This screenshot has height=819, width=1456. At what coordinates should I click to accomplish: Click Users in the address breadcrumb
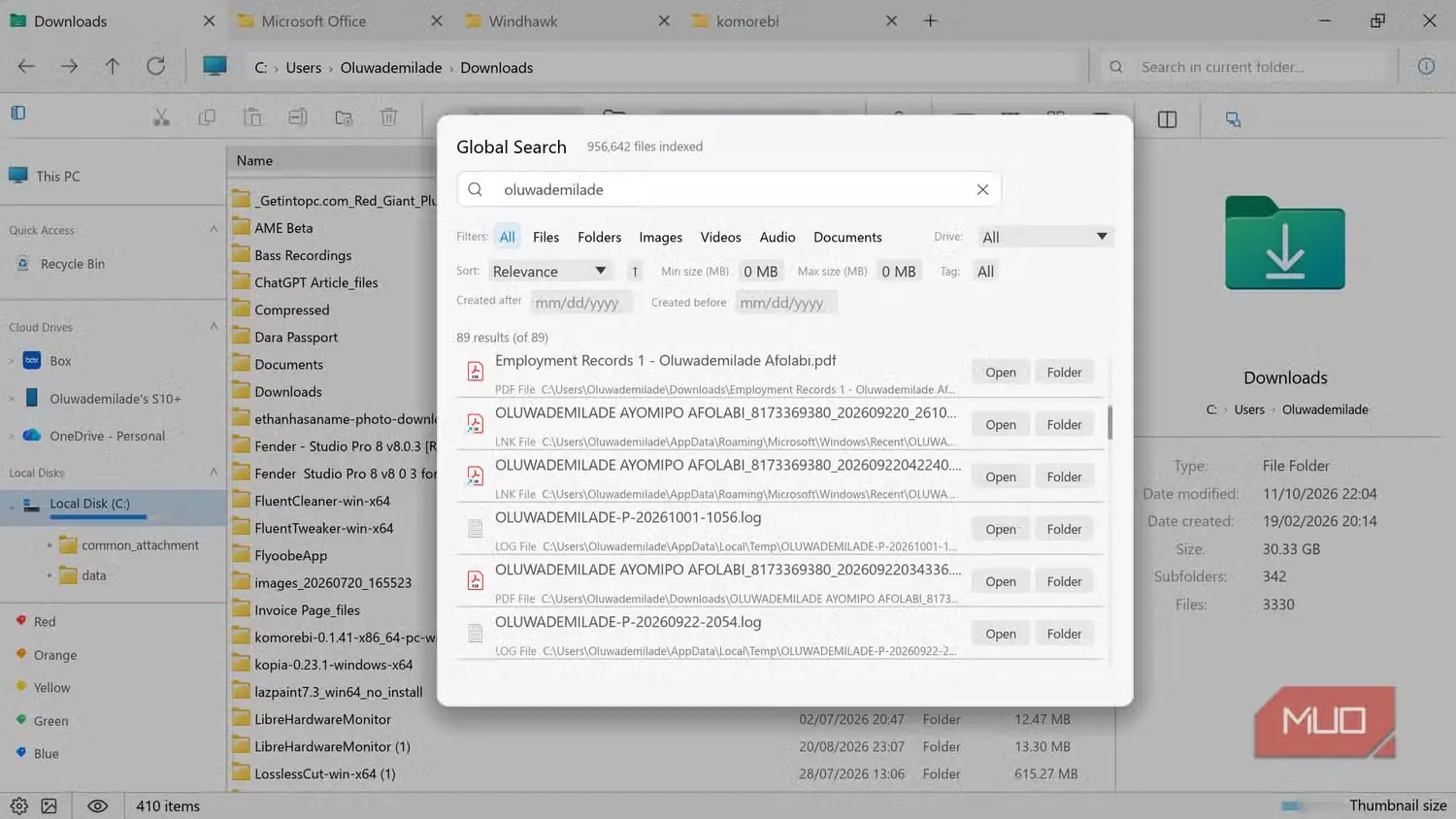tap(303, 67)
